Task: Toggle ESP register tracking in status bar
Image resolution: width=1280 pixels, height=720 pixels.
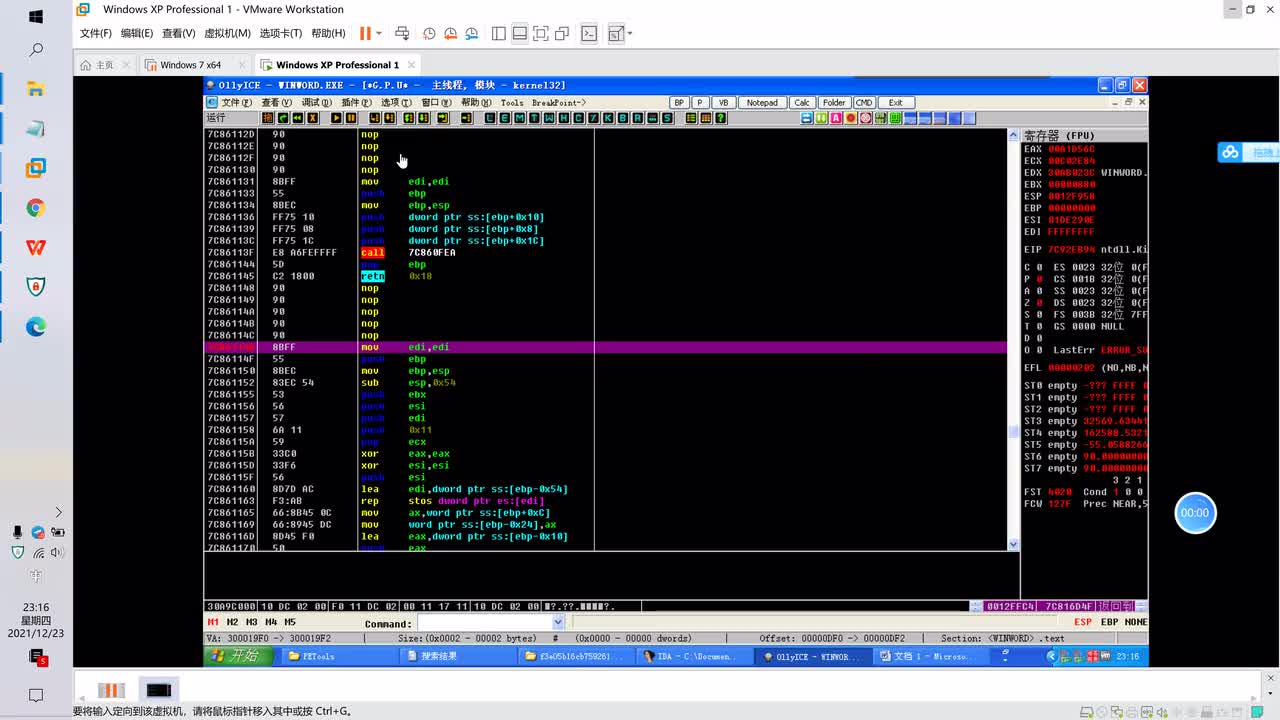Action: [x=1083, y=622]
